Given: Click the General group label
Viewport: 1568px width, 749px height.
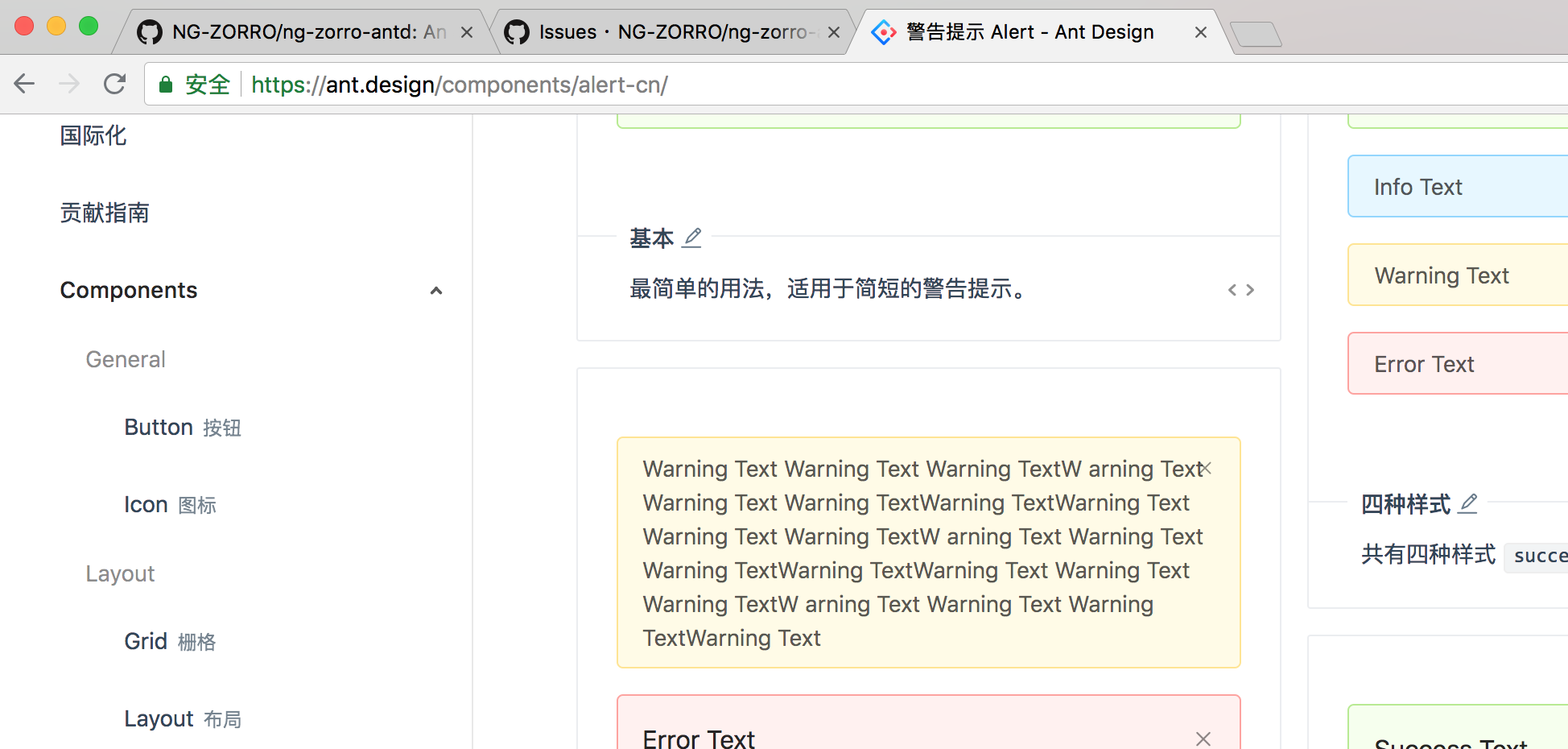Looking at the screenshot, I should click(x=126, y=359).
